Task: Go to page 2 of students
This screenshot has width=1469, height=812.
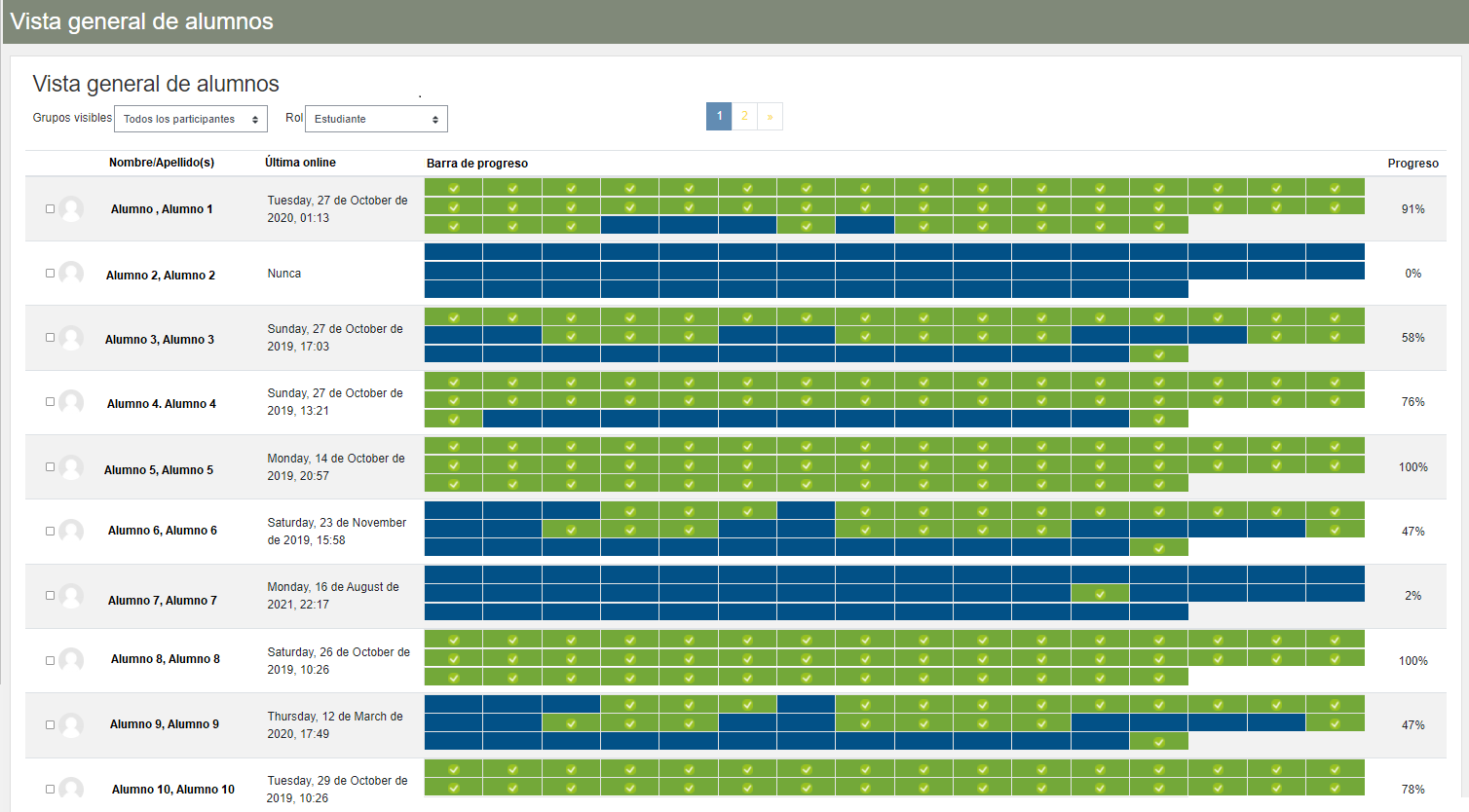Action: click(744, 116)
